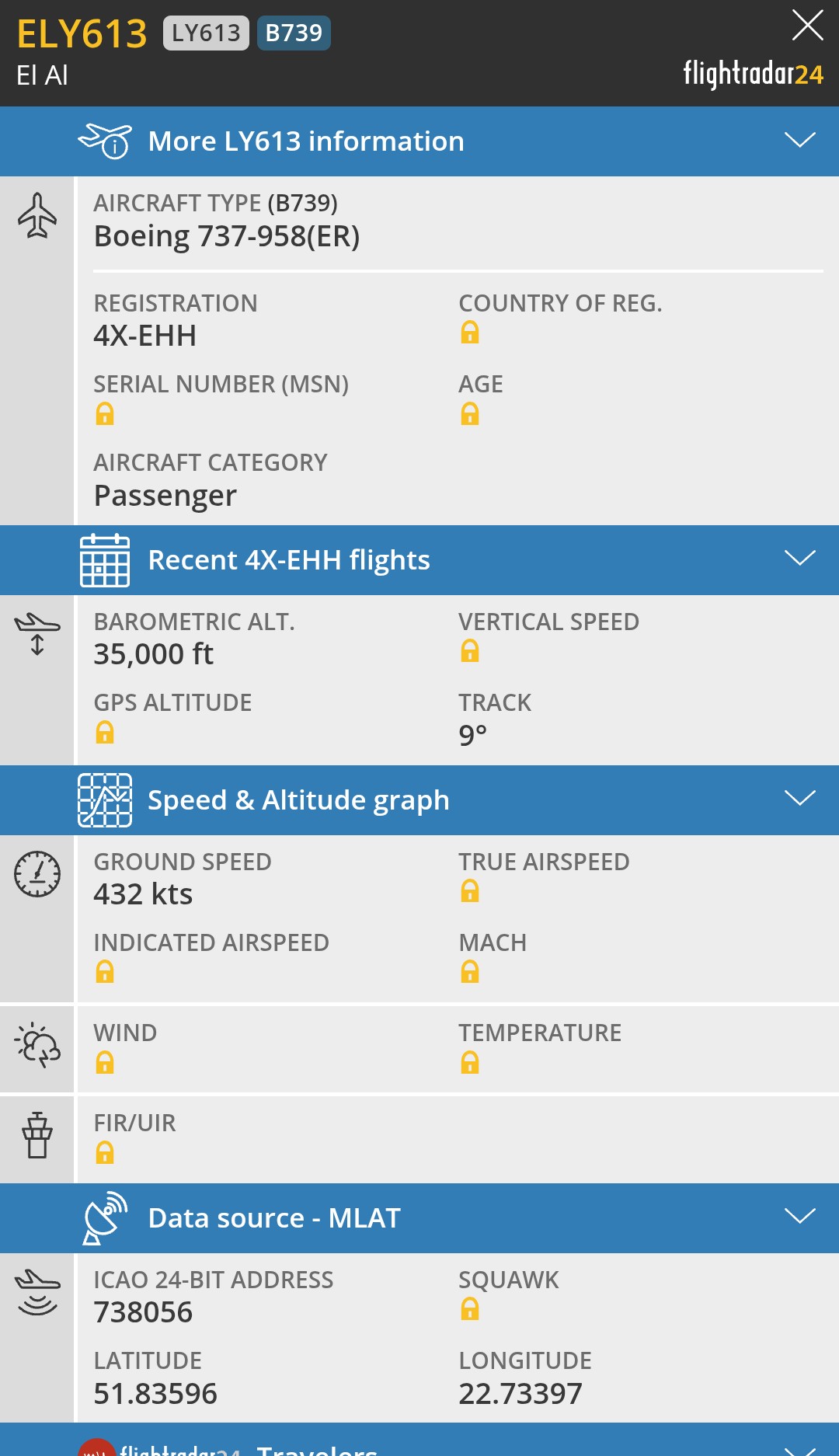The height and width of the screenshot is (1456, 839).
Task: Close the ELY613 flight details panel
Action: click(x=807, y=25)
